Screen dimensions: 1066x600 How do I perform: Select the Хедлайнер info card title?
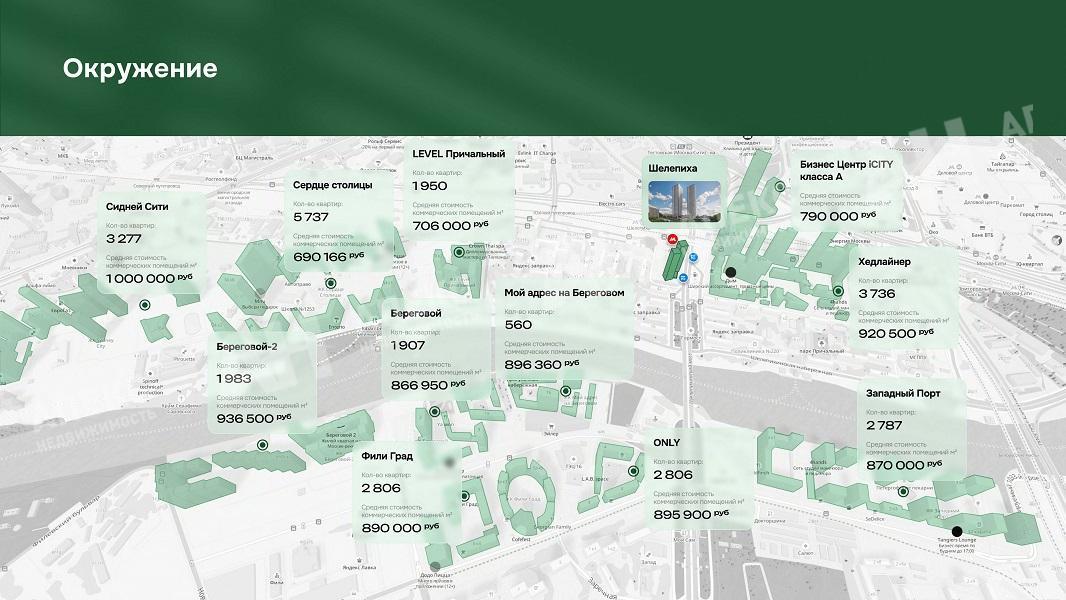(x=884, y=262)
